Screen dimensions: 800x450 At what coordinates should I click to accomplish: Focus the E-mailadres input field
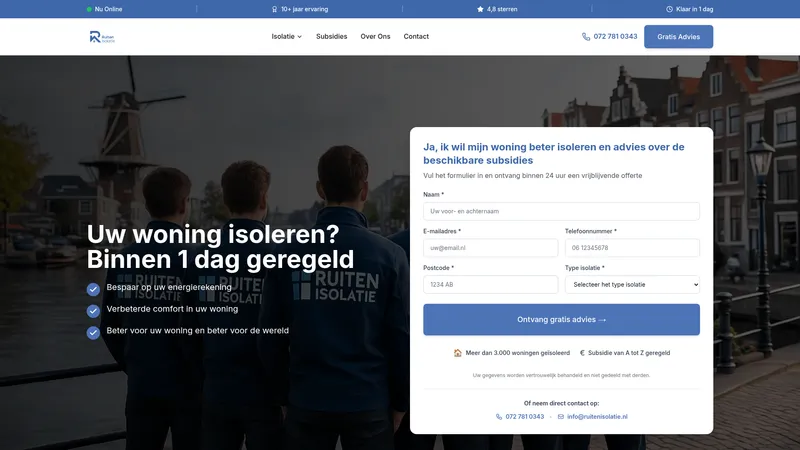[490, 248]
